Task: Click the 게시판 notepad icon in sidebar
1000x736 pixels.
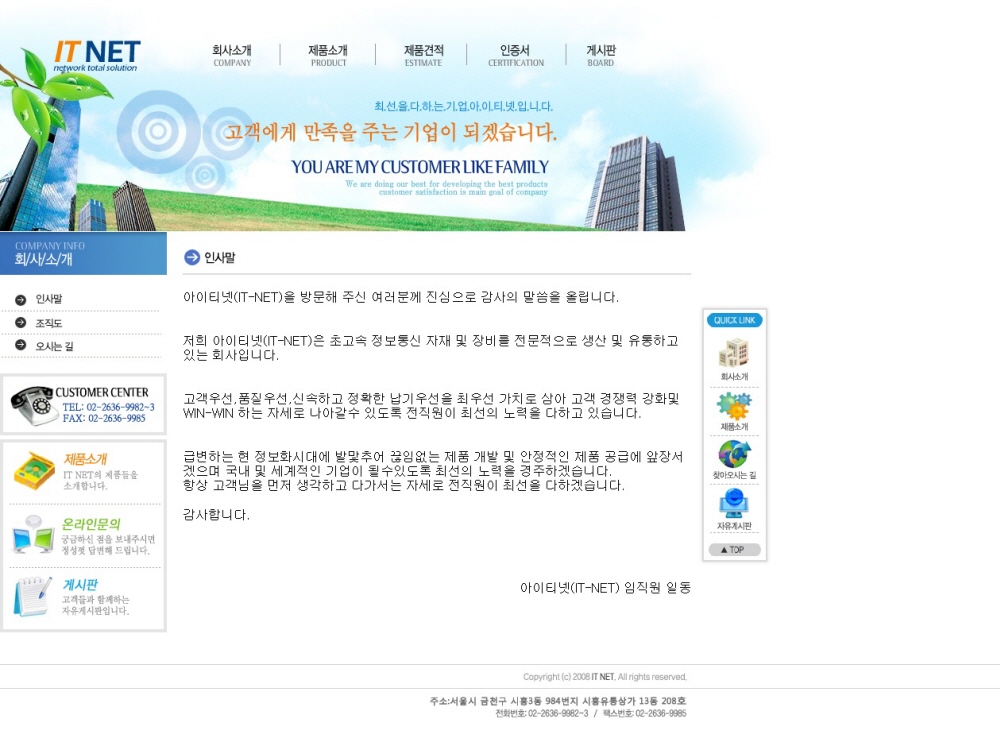Action: click(x=33, y=597)
